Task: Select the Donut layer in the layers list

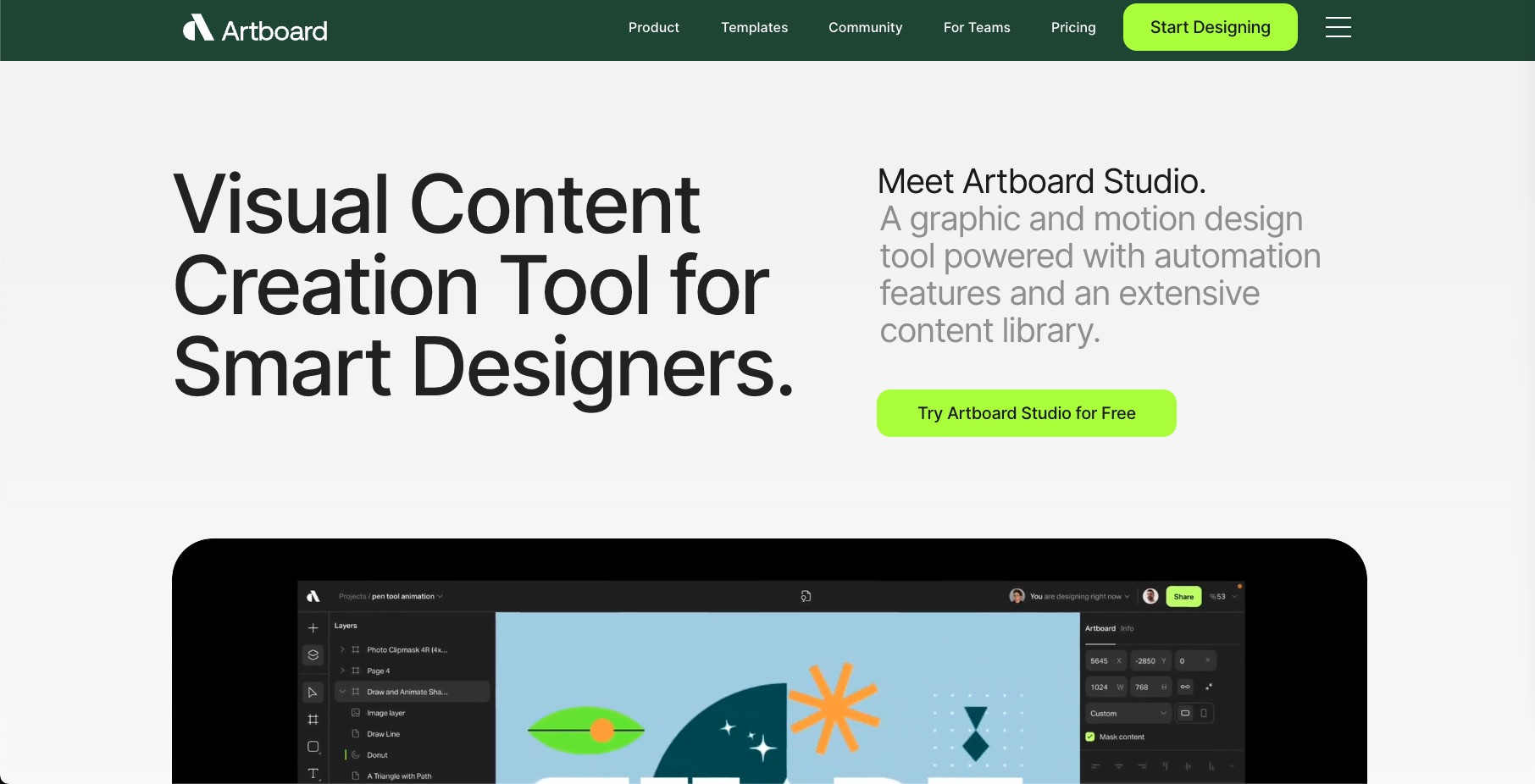Action: (x=378, y=755)
